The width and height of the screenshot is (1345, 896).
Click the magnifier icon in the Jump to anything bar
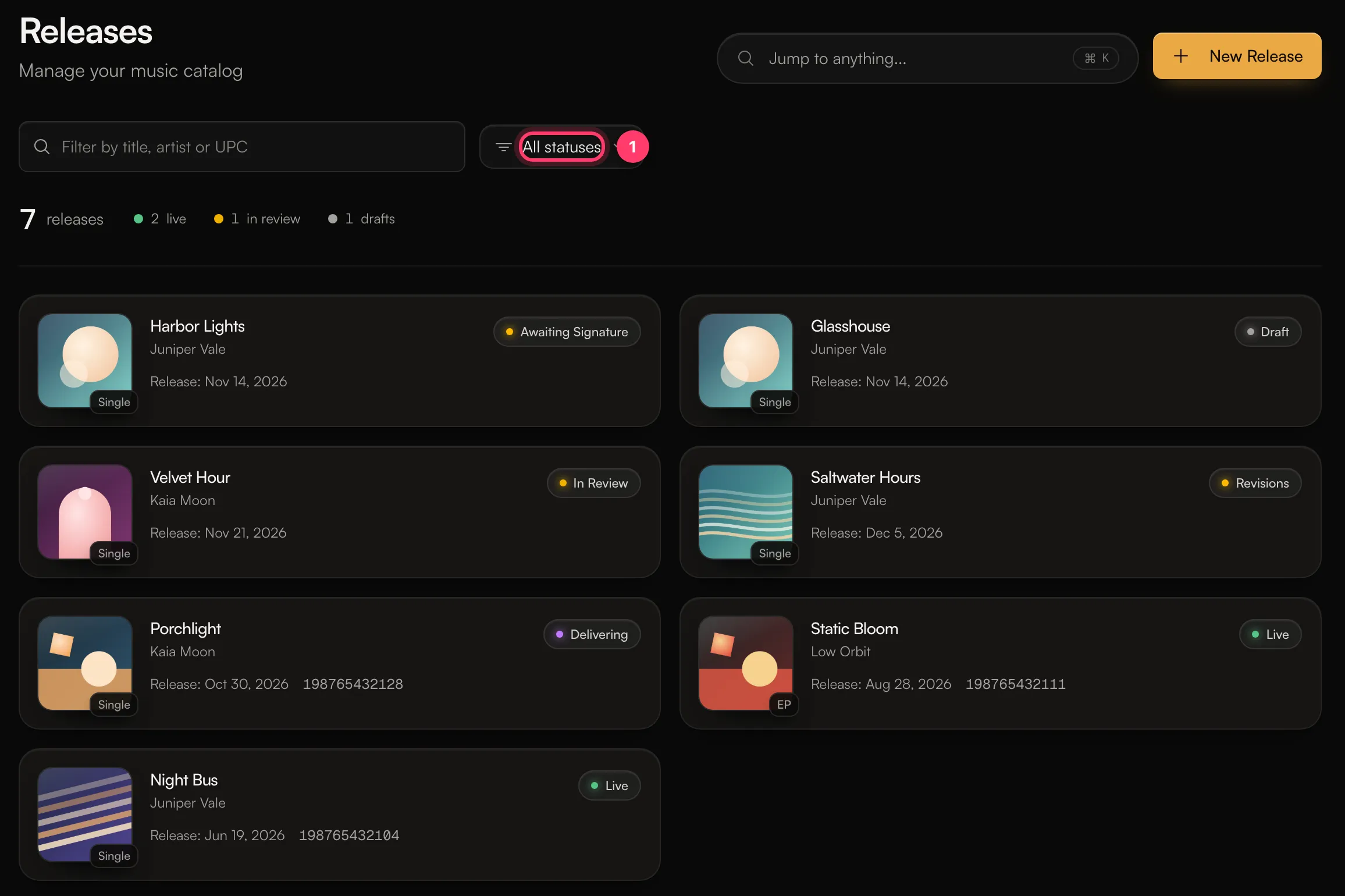746,58
